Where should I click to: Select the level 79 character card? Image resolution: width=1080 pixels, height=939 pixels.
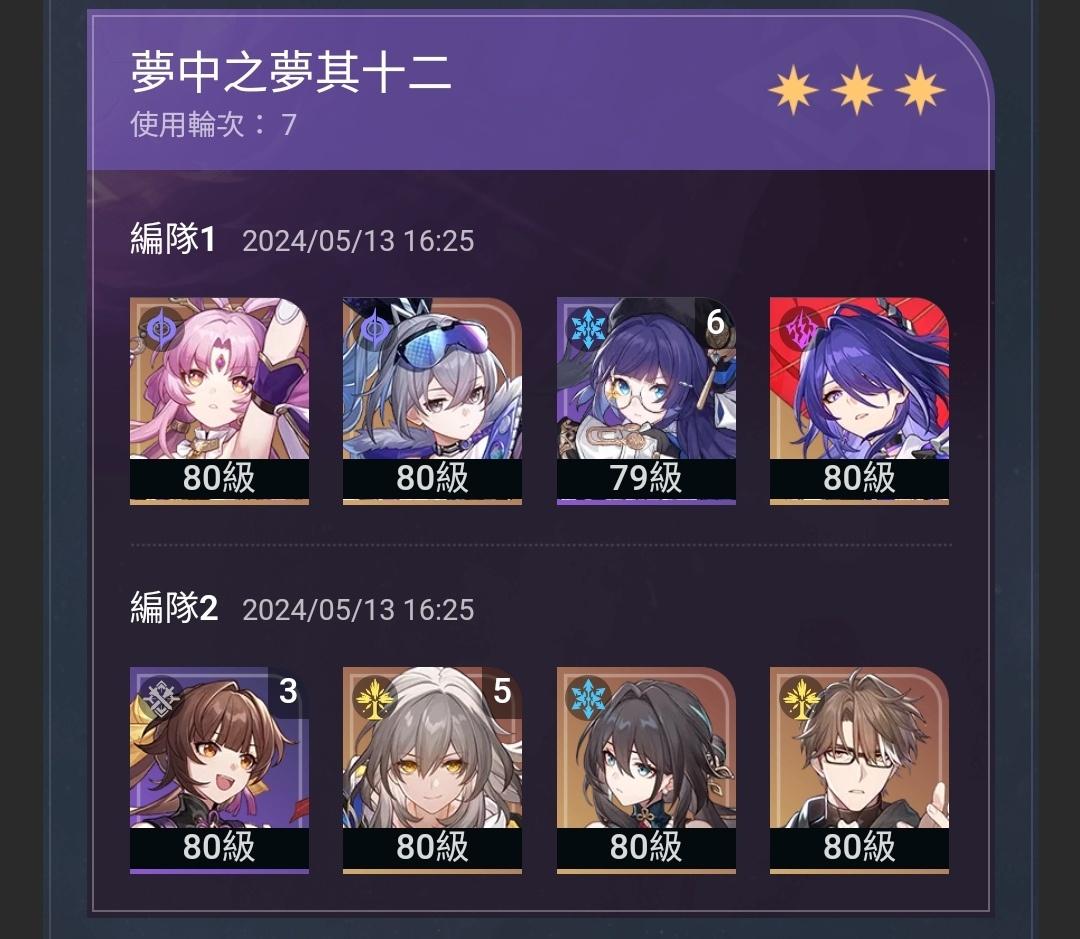646,401
